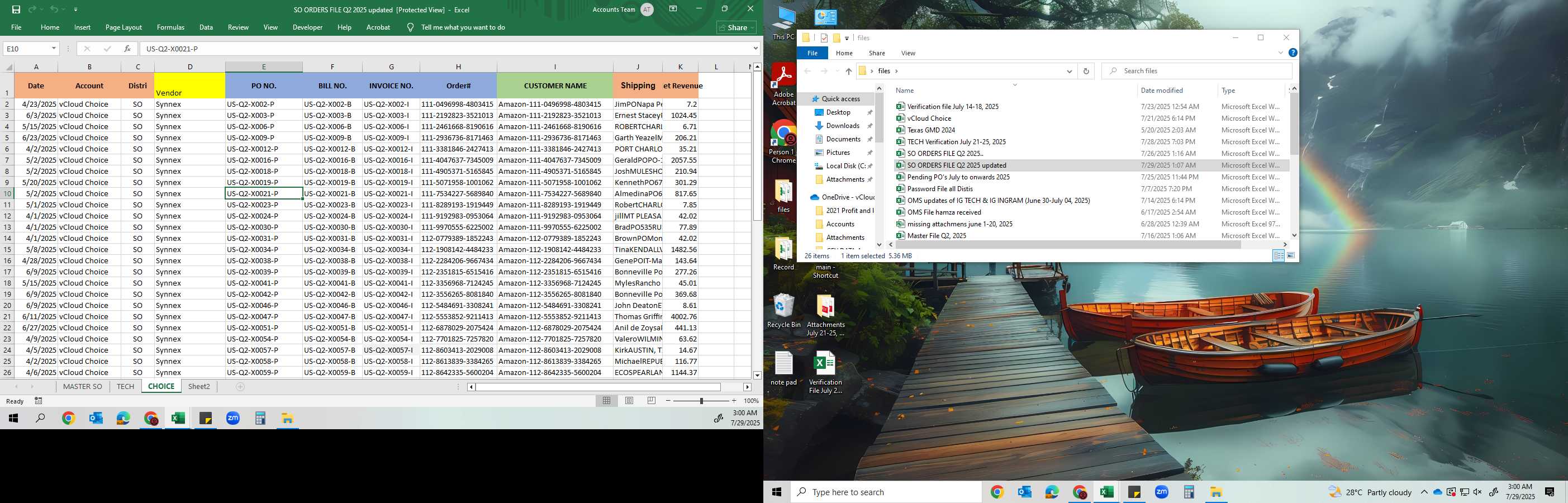Viewport: 1568px width, 503px height.
Task: Open the Developer ribbon tab
Action: pos(307,27)
